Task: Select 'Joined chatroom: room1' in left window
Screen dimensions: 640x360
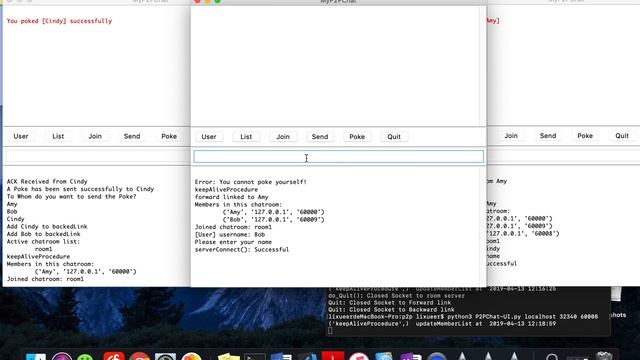Action: point(45,279)
